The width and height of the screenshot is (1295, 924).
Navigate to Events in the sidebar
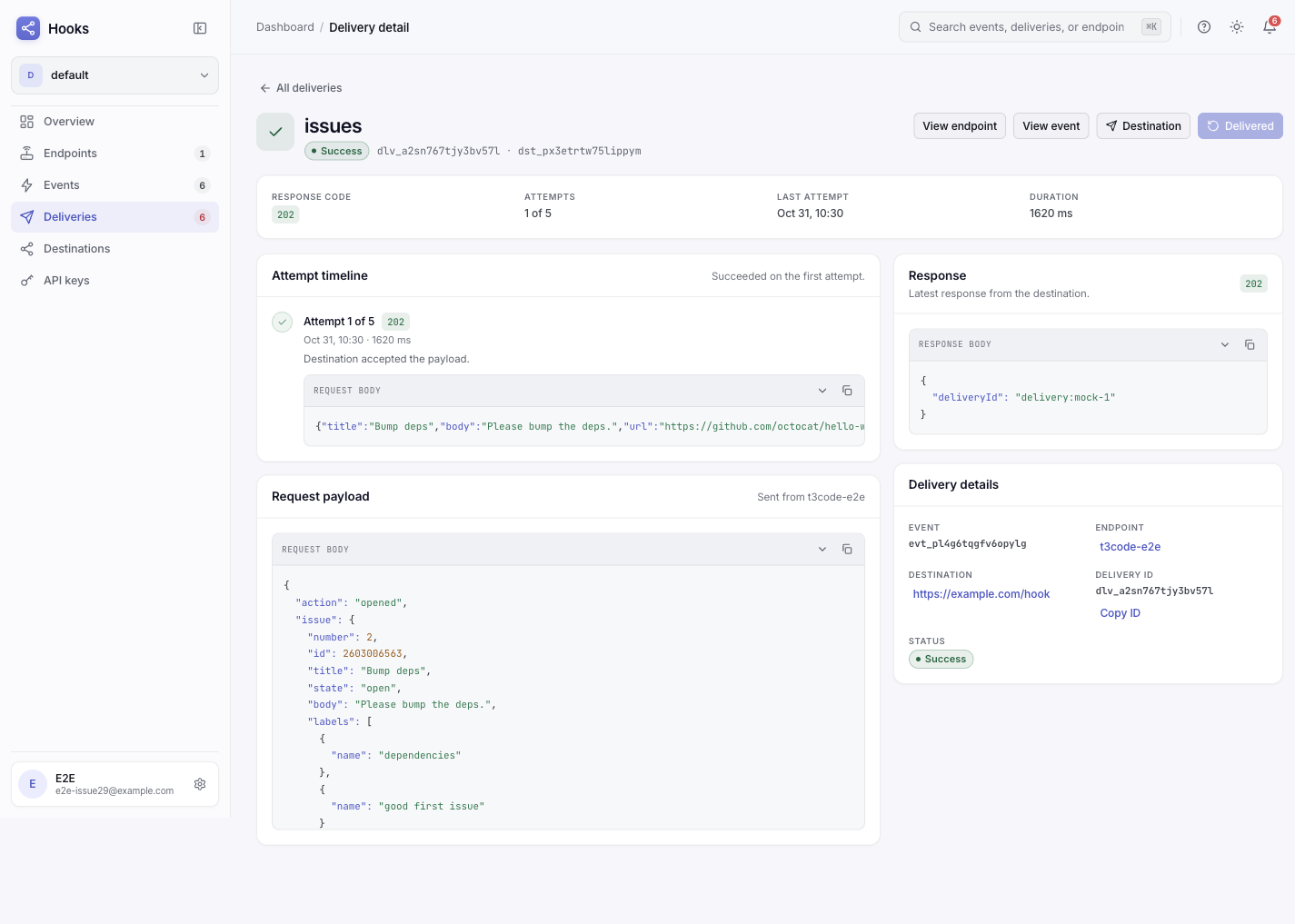click(x=115, y=185)
